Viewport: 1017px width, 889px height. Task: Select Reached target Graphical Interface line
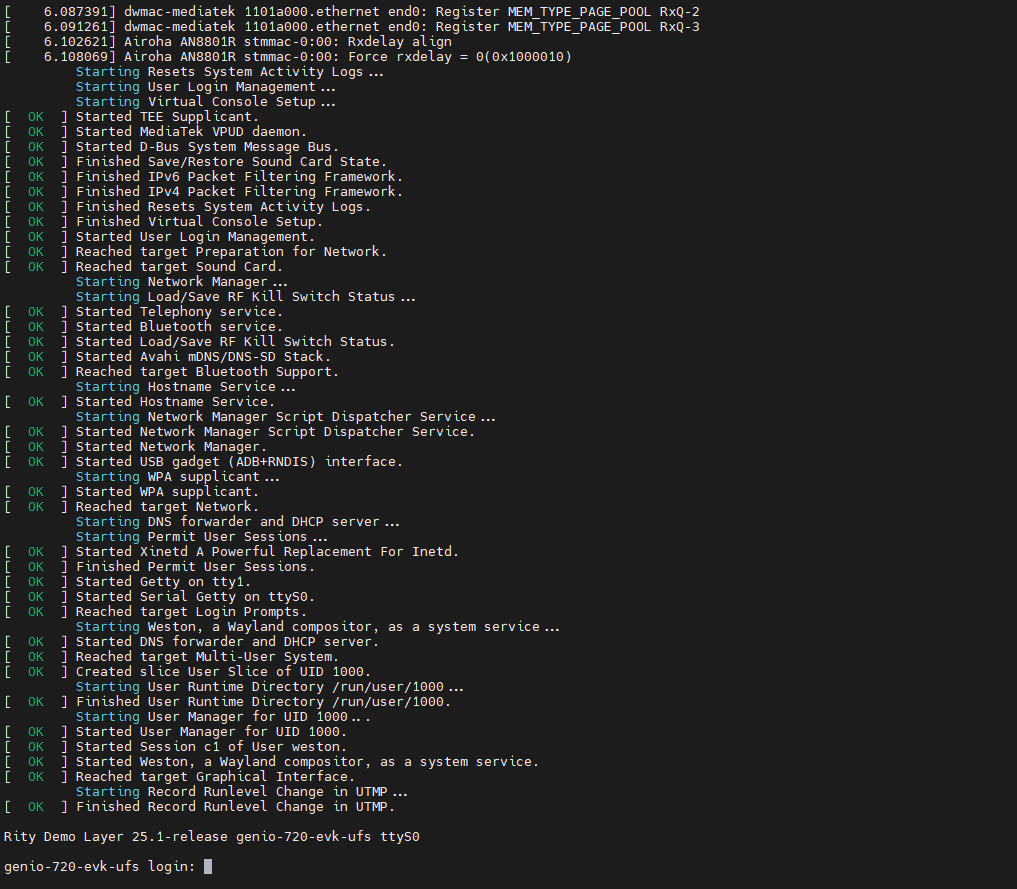(x=215, y=777)
